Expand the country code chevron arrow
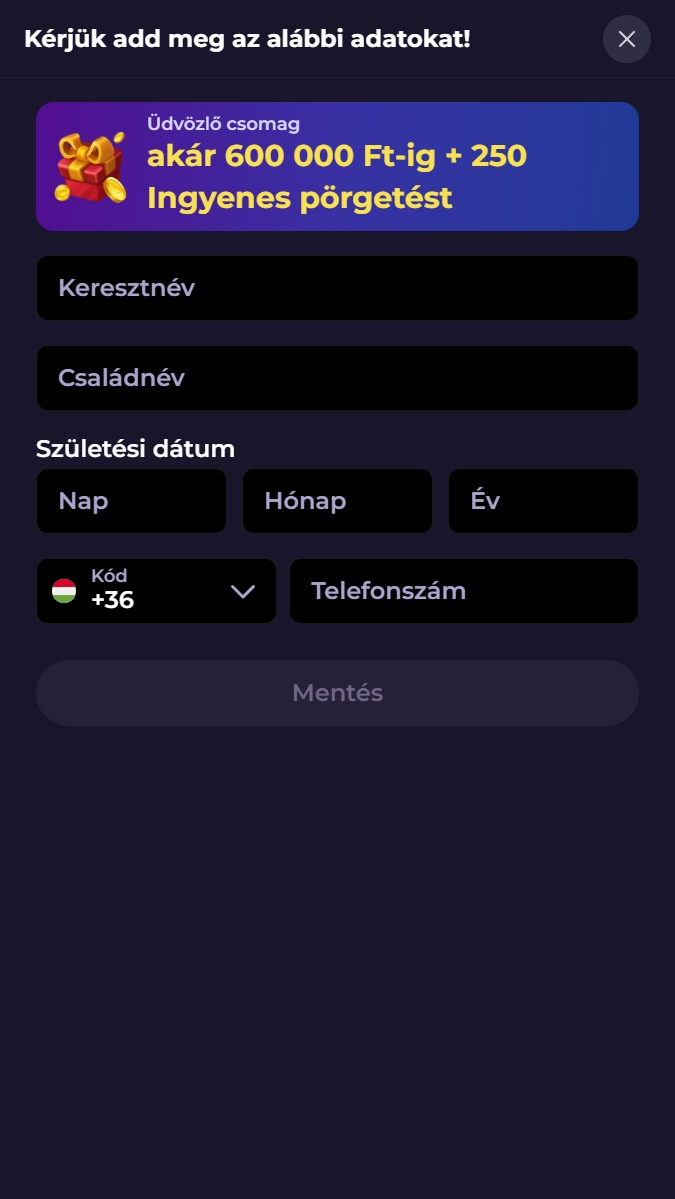675x1199 pixels. [x=243, y=591]
